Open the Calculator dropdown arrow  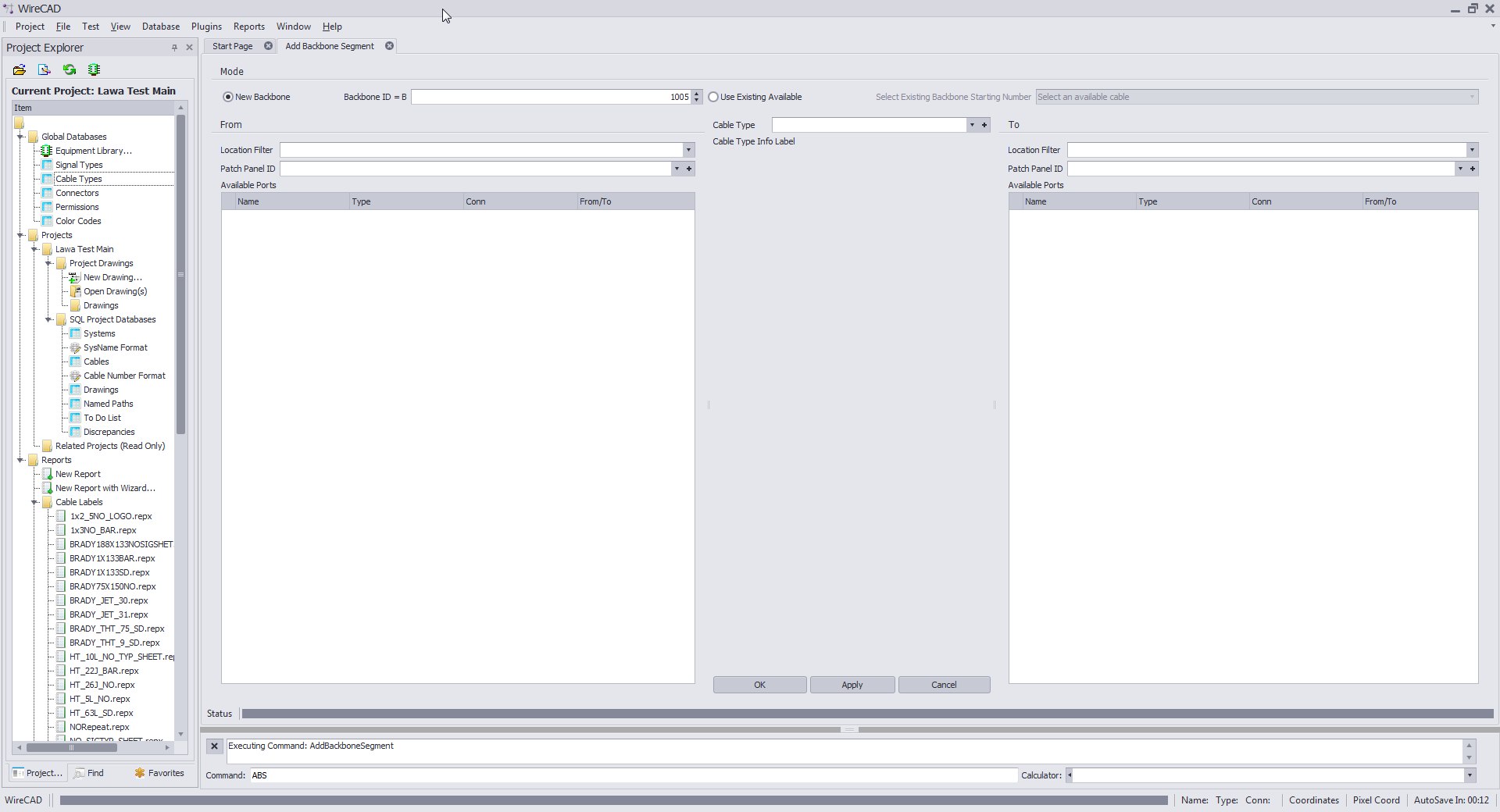(1470, 775)
